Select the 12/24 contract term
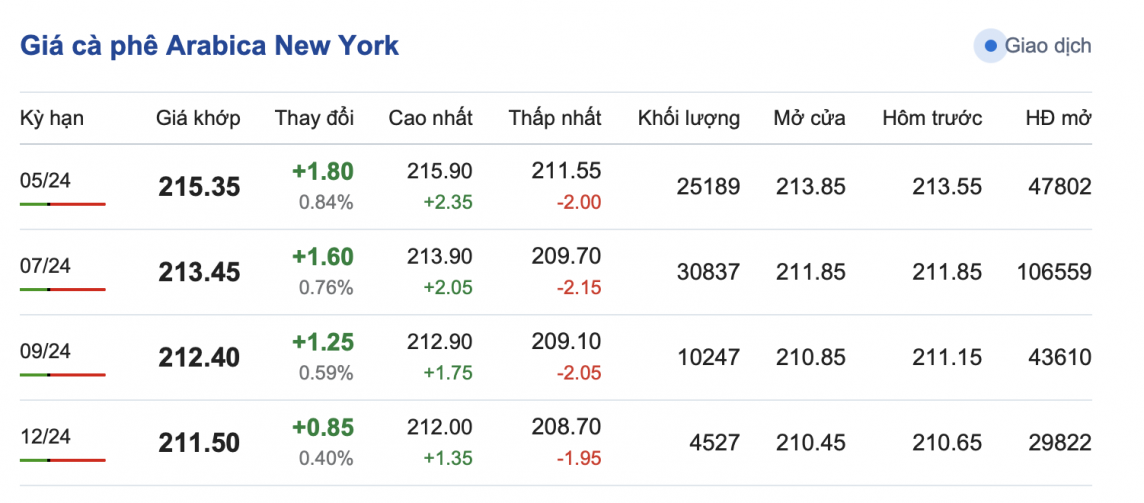1144x503 pixels. click(46, 437)
